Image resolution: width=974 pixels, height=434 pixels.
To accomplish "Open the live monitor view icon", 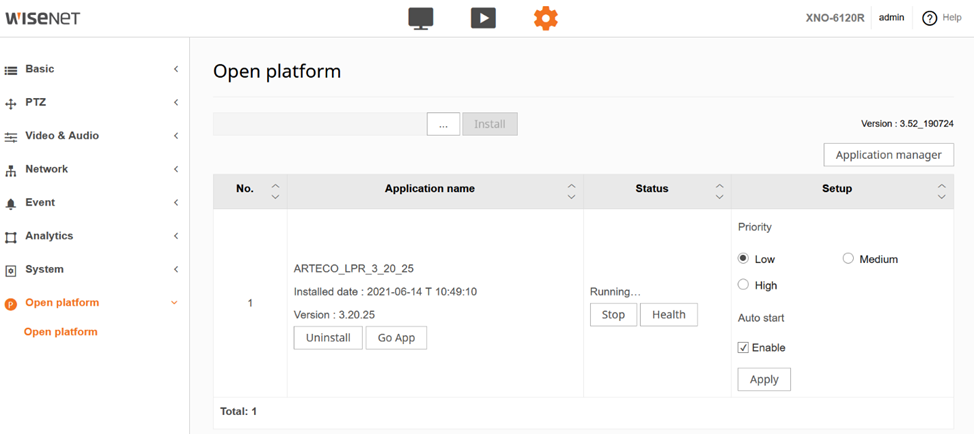I will [421, 18].
